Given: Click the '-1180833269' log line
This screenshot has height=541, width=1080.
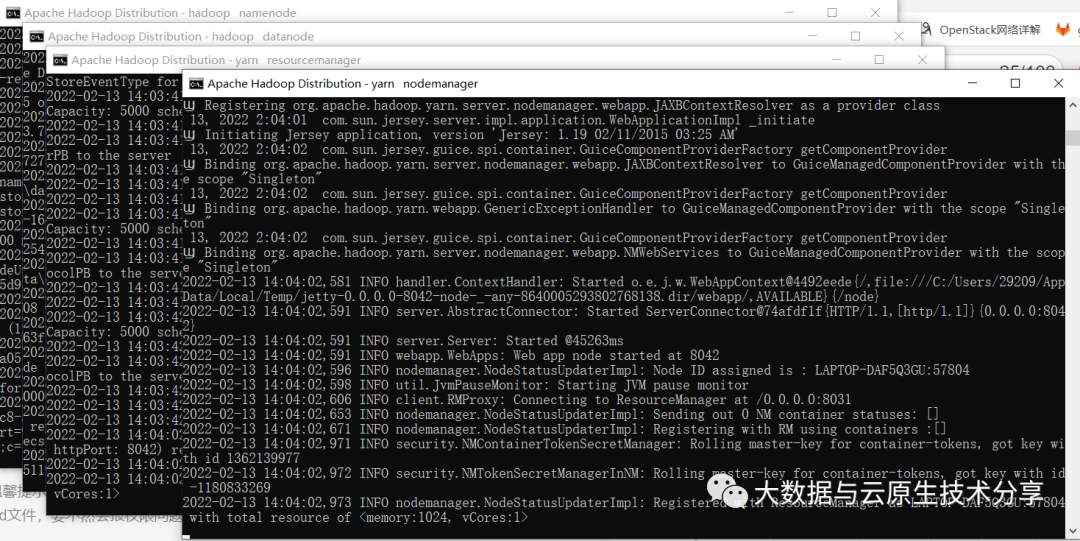Looking at the screenshot, I should 230,488.
